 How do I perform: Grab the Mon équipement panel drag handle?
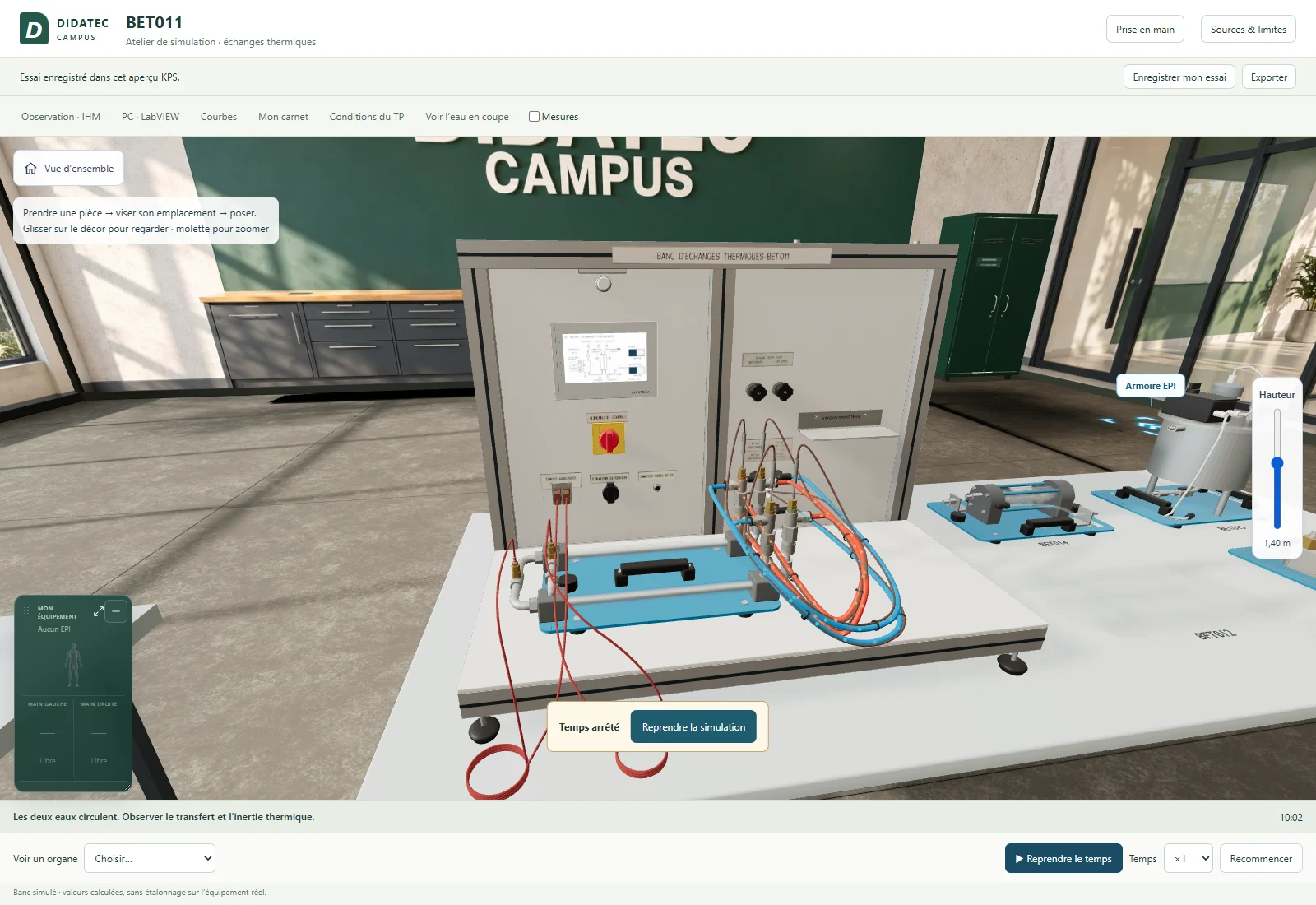[x=26, y=611]
